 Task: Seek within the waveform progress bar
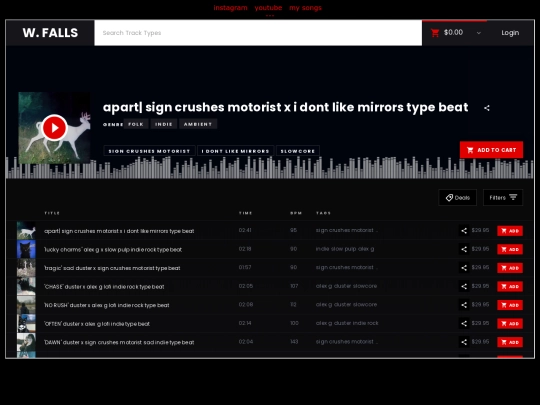coord(270,168)
